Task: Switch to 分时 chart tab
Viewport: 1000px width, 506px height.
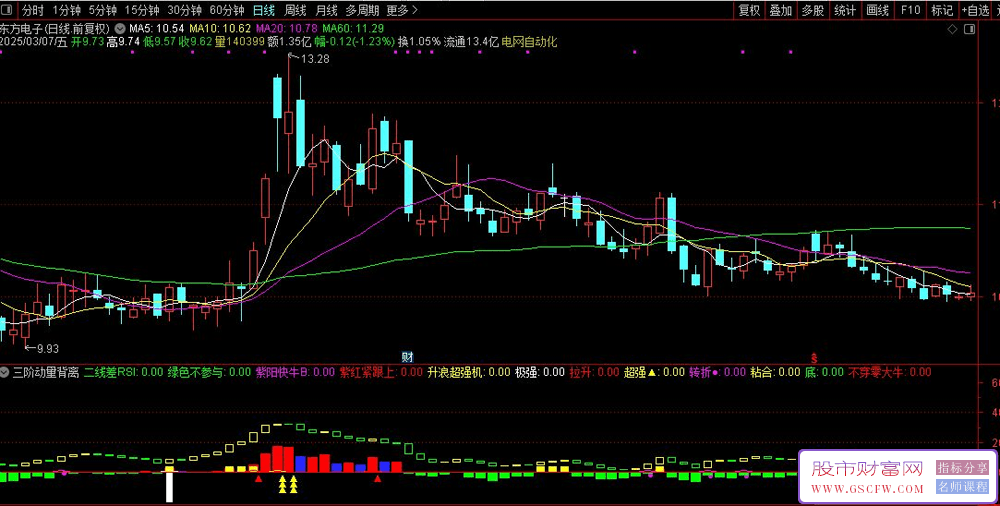Action: [33, 10]
